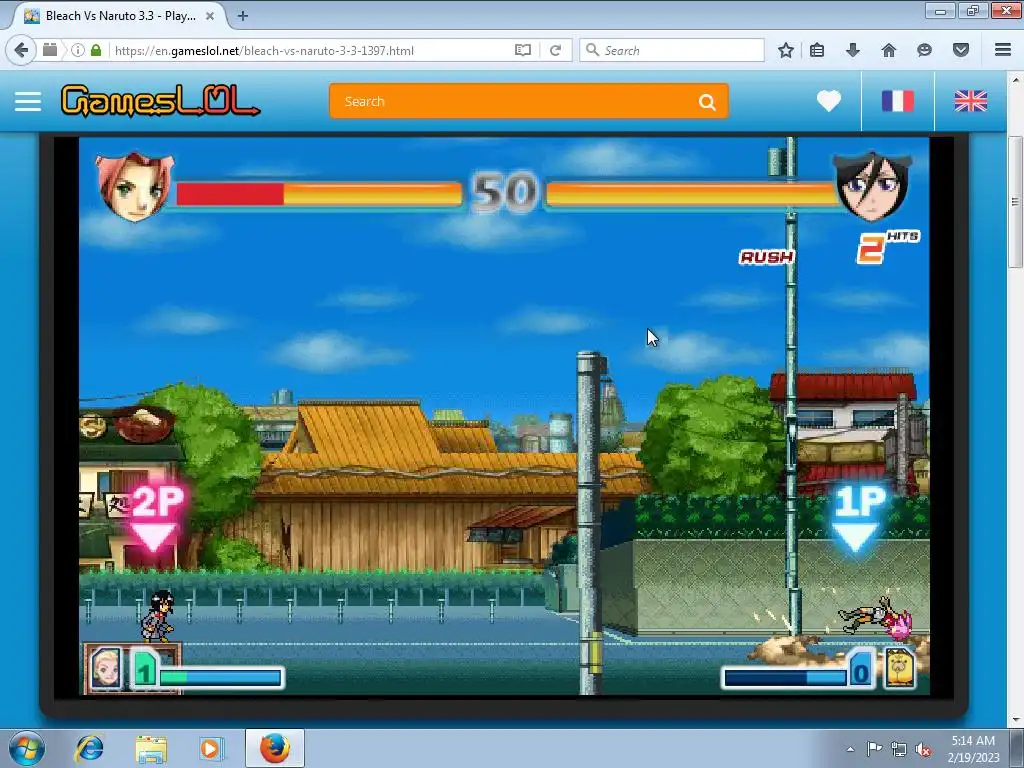The width and height of the screenshot is (1024, 768).
Task: Click the left player's health bar
Action: pyautogui.click(x=319, y=195)
